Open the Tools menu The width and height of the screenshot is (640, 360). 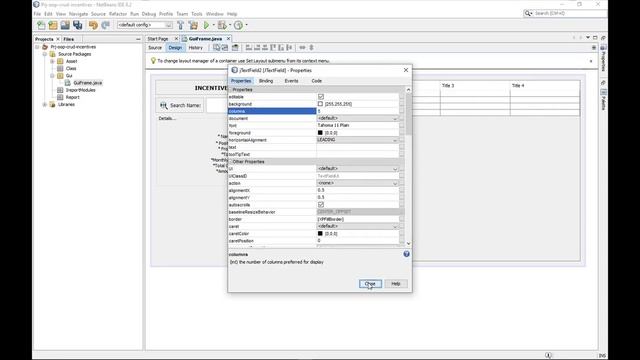coord(197,14)
